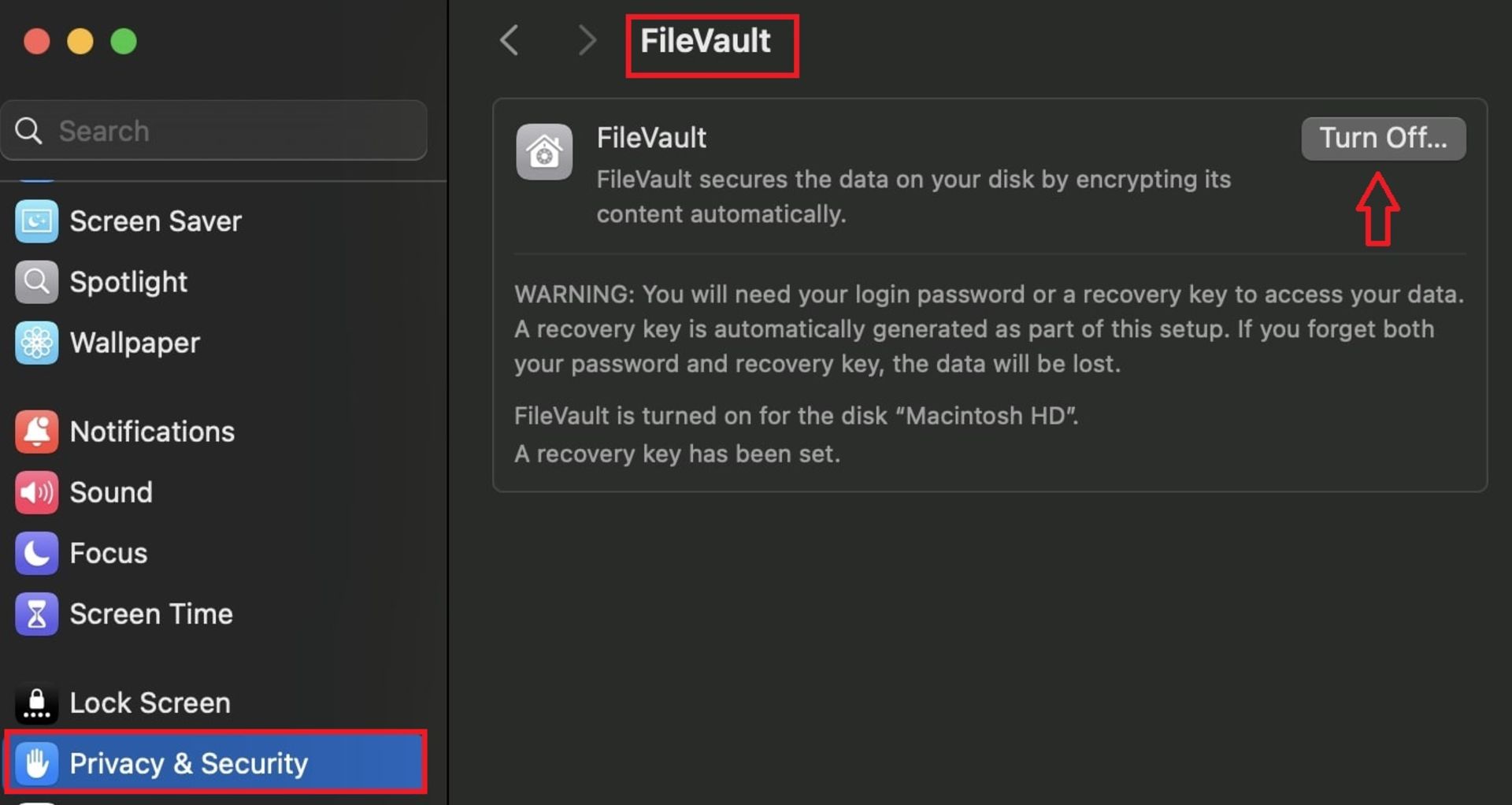Click the green zoom window button

coord(124,41)
